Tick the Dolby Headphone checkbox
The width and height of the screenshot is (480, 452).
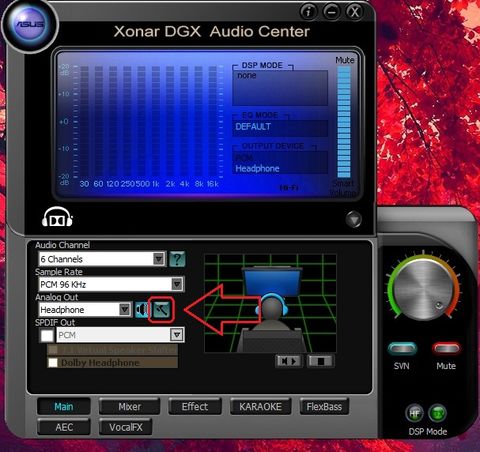tap(53, 363)
